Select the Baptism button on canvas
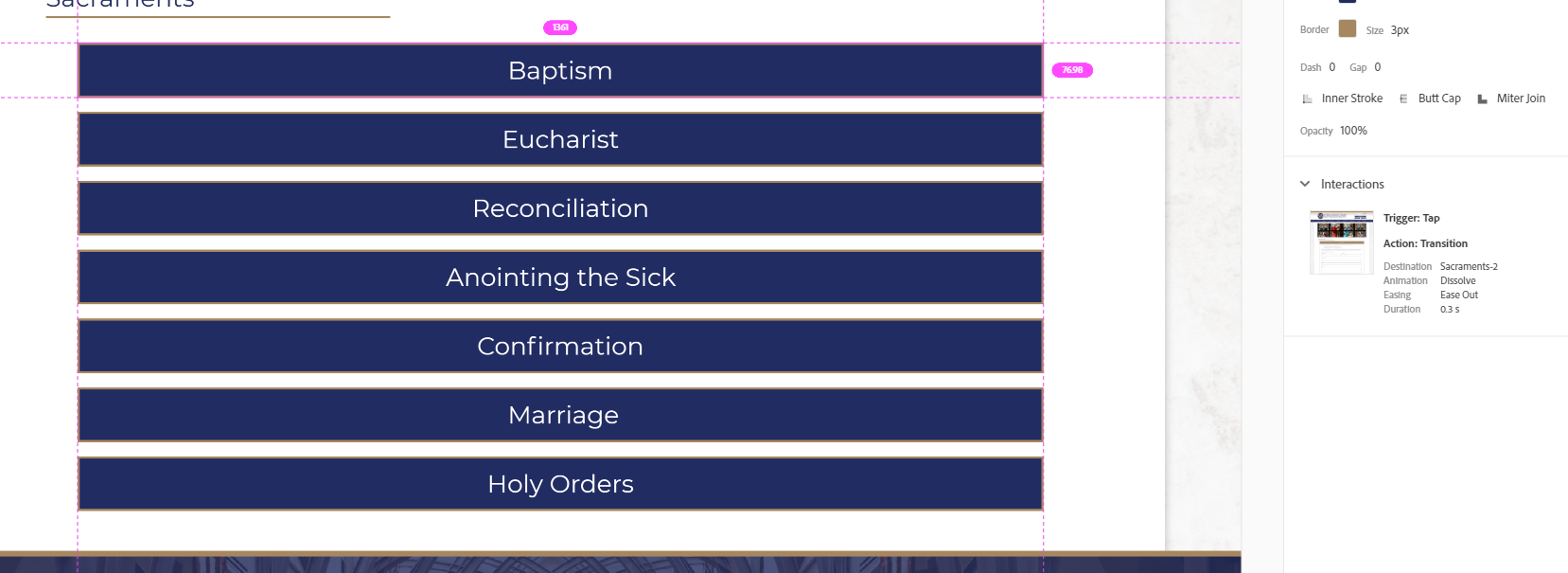This screenshot has height=573, width=1568. (560, 71)
